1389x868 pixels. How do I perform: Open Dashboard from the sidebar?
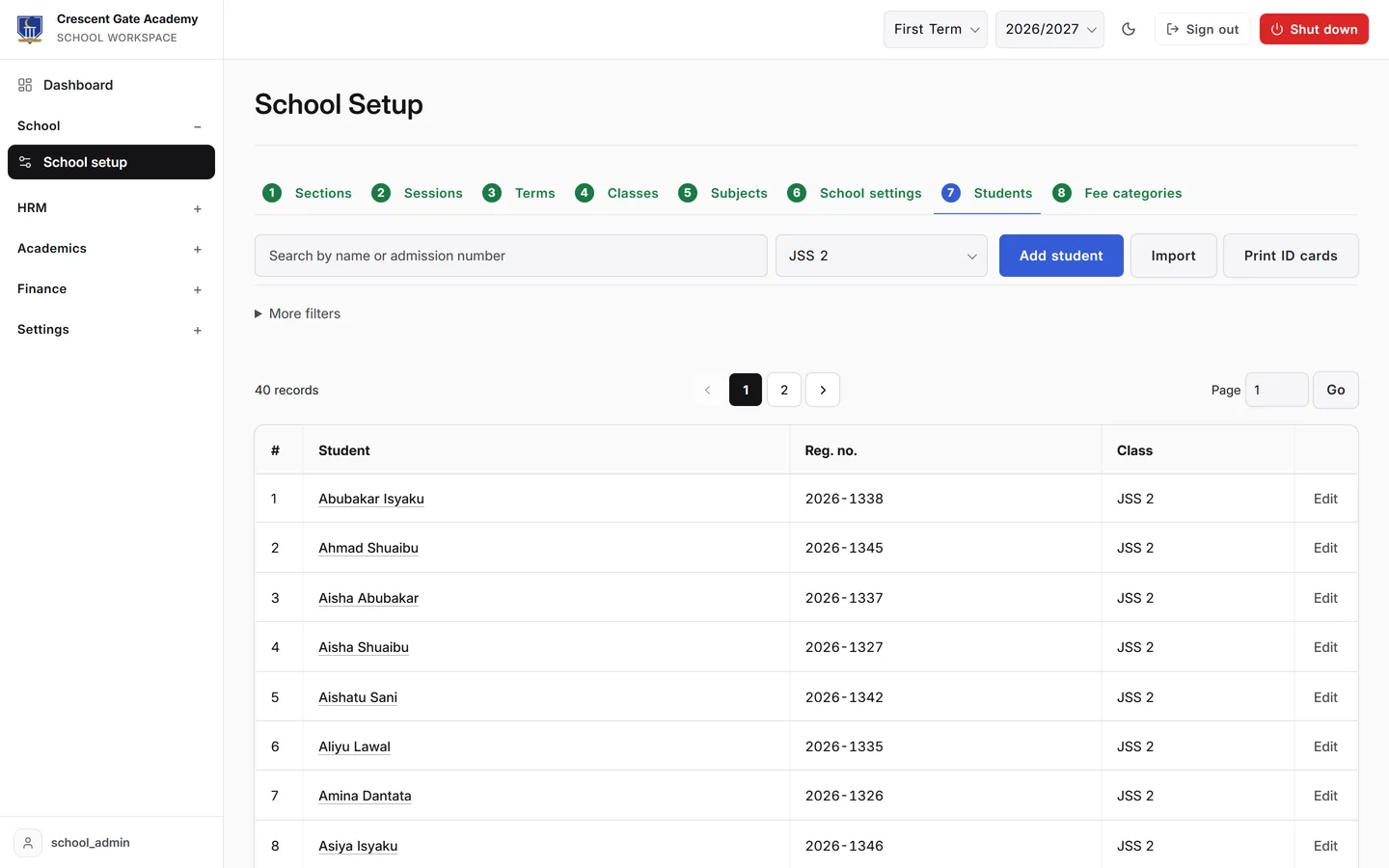click(111, 85)
